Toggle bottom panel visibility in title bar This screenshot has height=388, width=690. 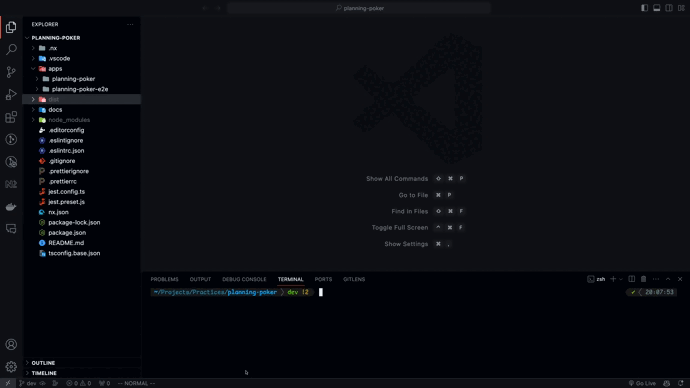click(x=657, y=8)
